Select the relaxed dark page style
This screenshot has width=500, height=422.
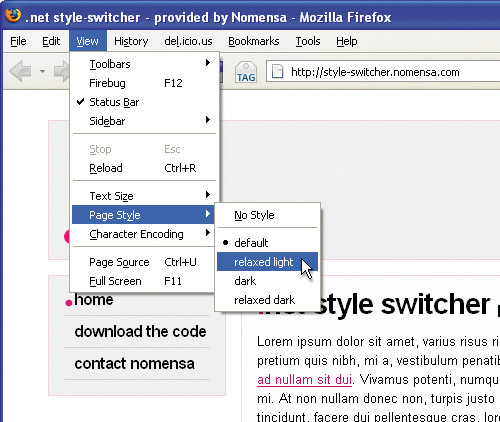tap(267, 300)
